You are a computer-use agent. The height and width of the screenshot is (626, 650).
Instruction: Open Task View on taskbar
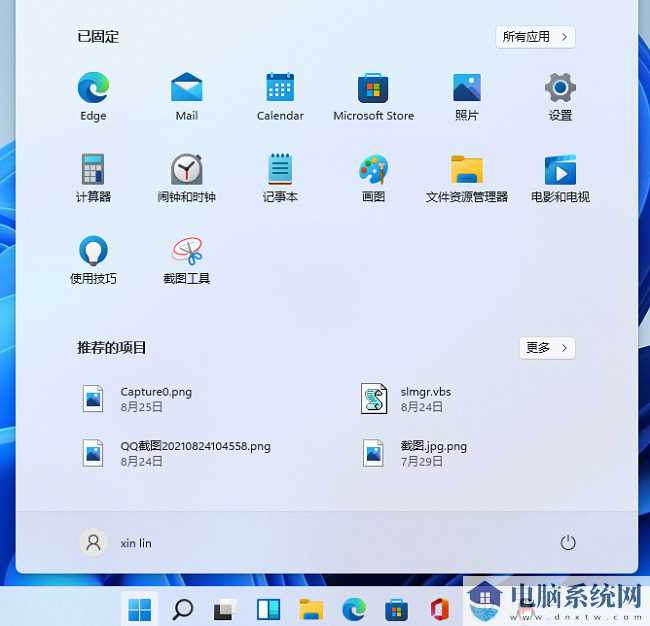tap(225, 610)
